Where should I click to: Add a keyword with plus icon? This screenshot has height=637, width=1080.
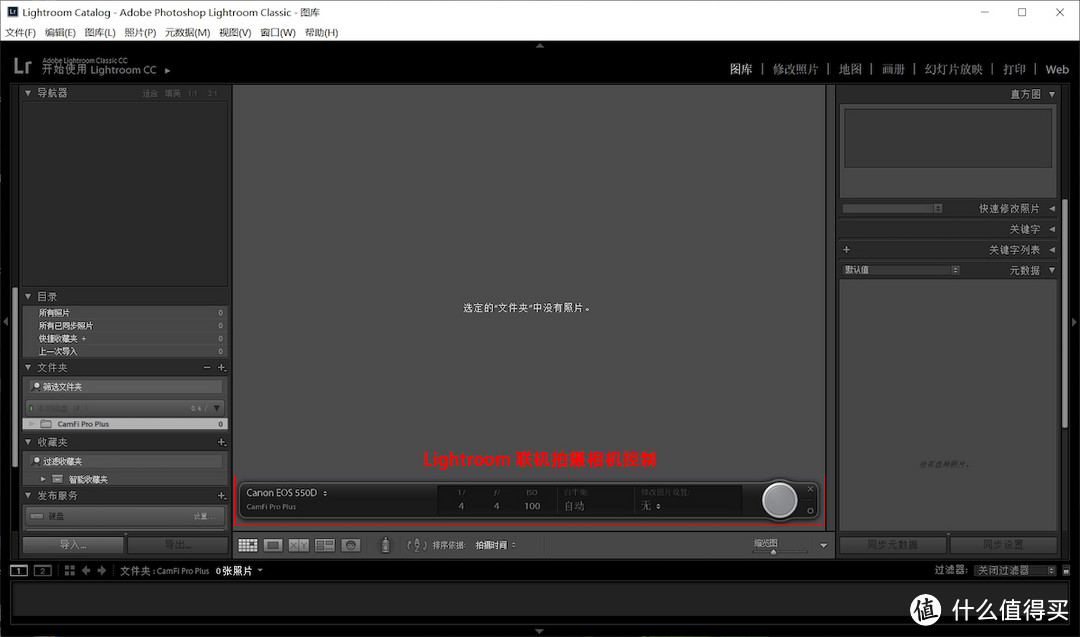pyautogui.click(x=847, y=250)
